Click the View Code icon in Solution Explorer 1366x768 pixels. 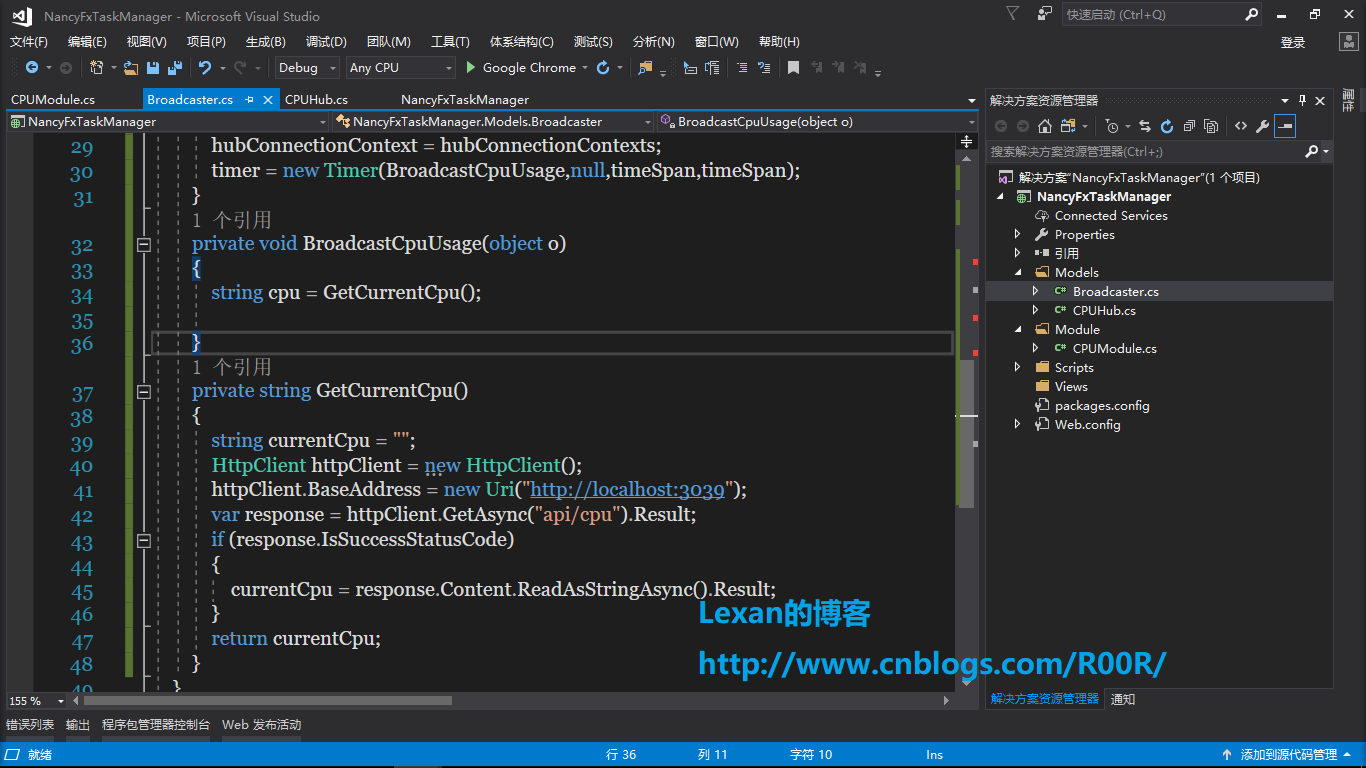[x=1241, y=126]
